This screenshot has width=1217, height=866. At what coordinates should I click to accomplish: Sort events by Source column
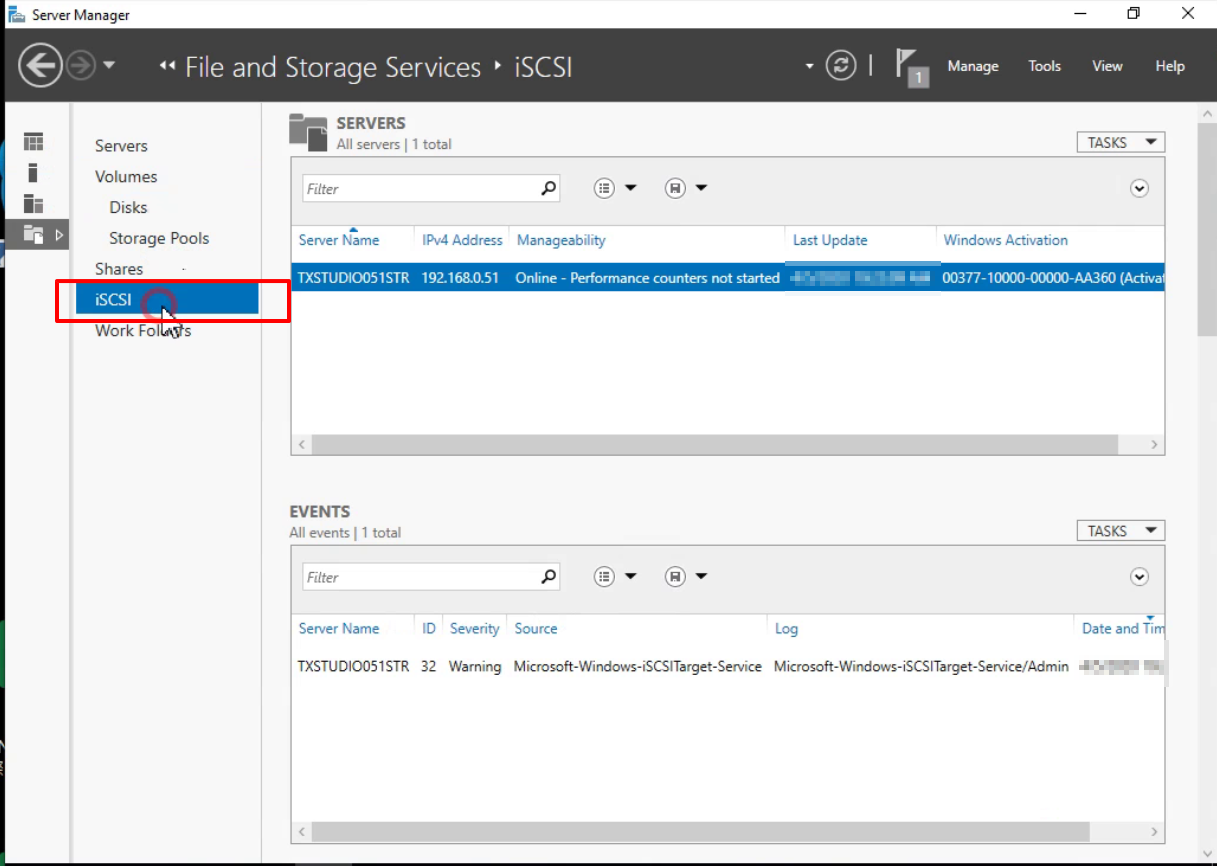(536, 629)
